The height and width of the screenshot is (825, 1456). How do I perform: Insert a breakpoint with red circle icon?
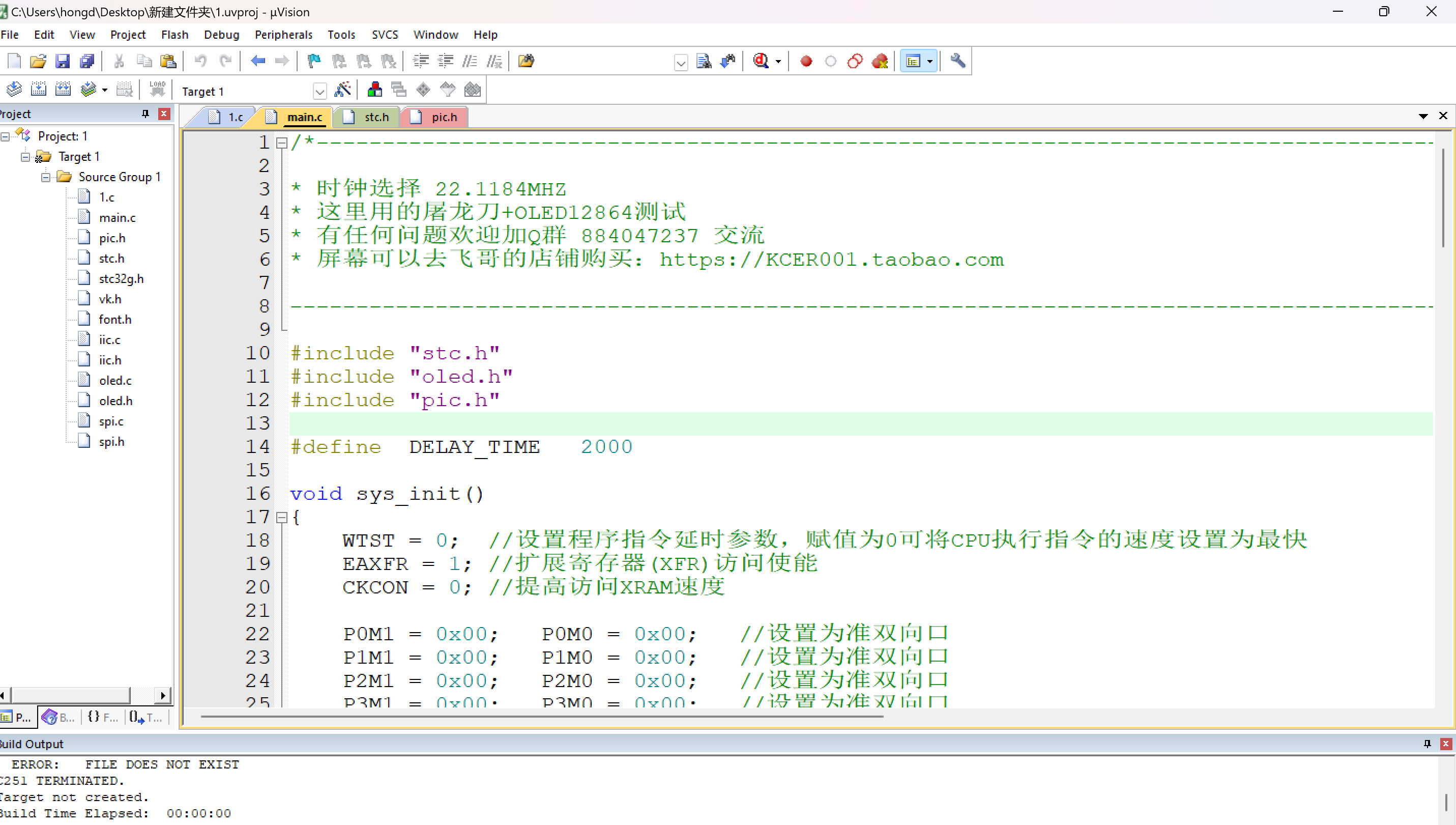(806, 61)
